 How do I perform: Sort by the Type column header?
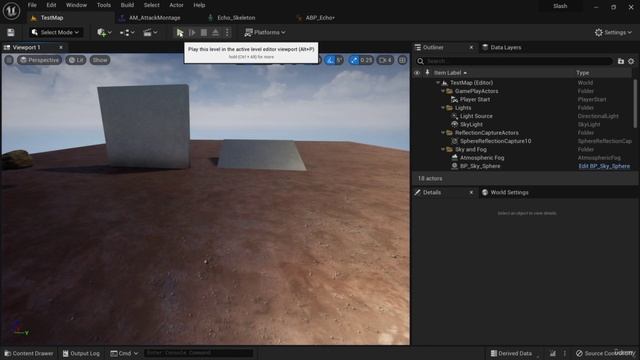[x=583, y=73]
